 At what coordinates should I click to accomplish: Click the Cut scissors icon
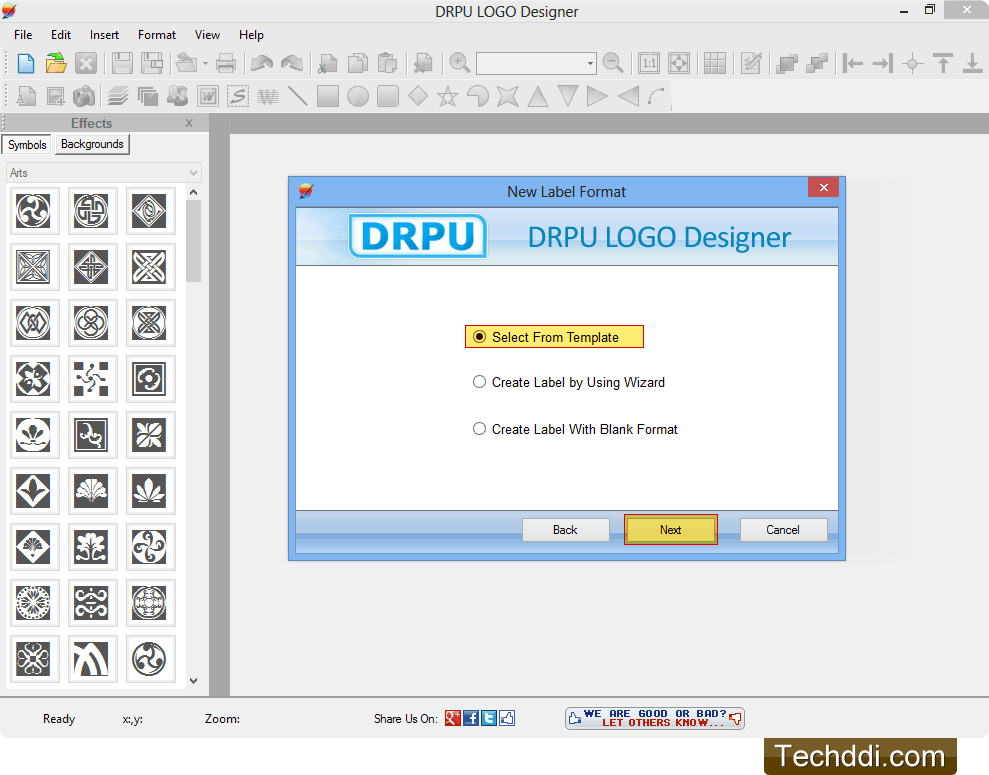point(328,63)
